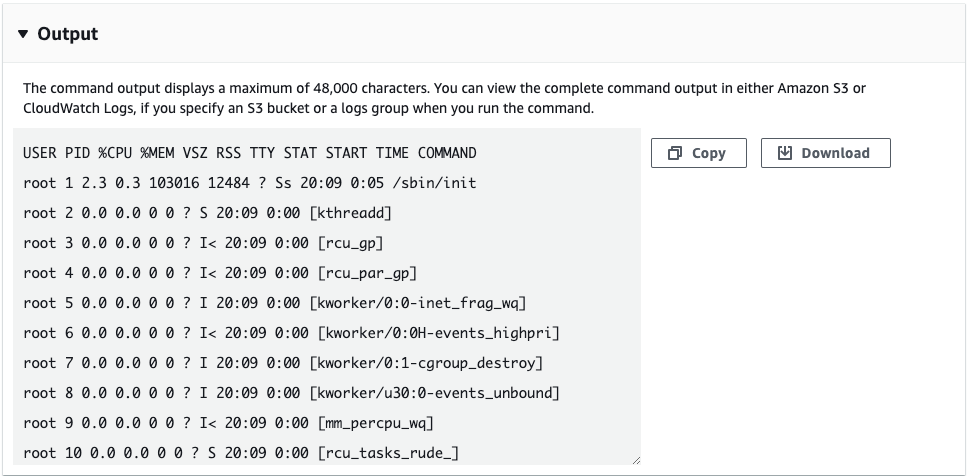Click the CloudWatch Logs description line
968x476 pixels.
coord(308,108)
